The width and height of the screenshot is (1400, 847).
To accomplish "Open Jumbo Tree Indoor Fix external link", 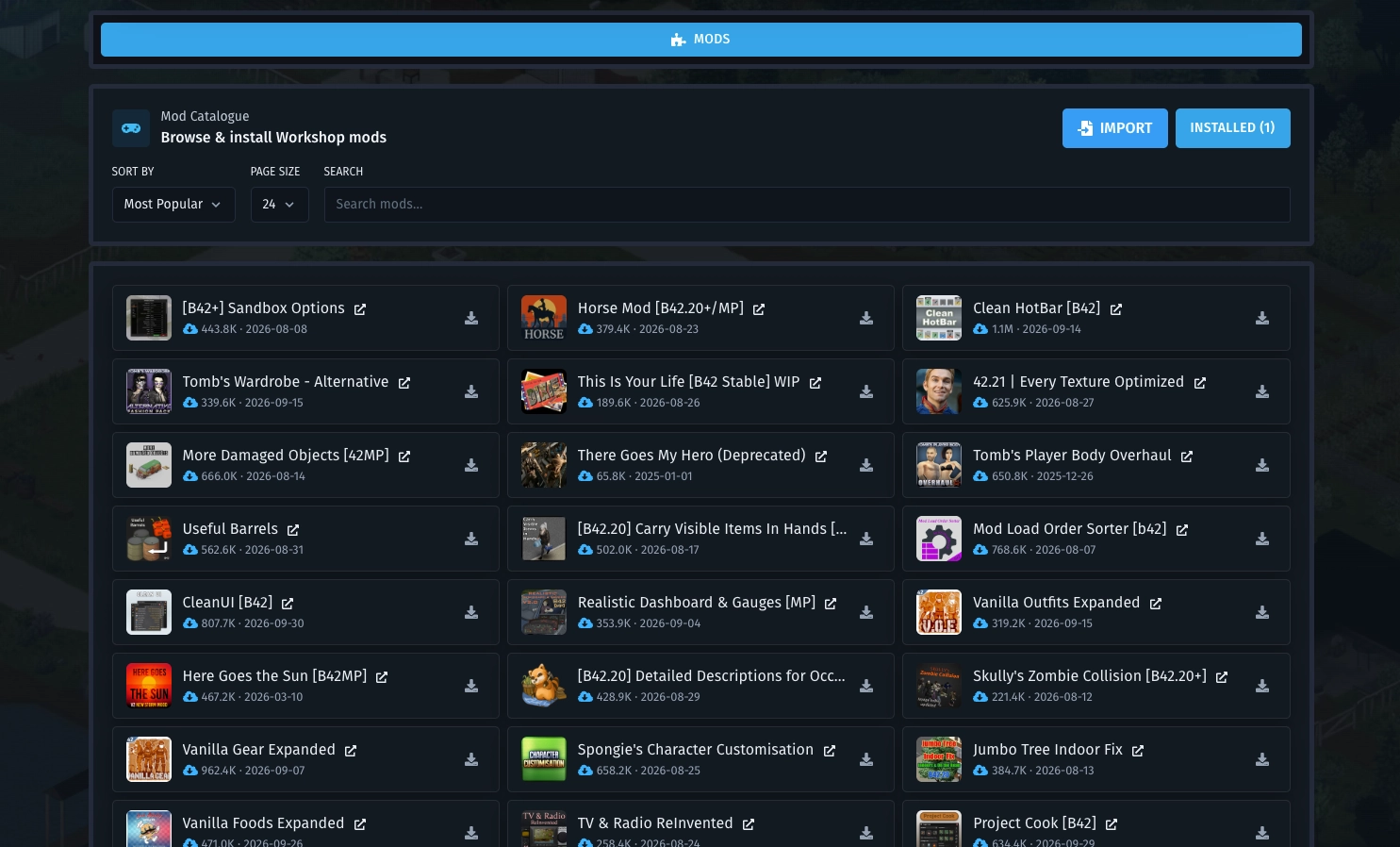I will point(1138,751).
